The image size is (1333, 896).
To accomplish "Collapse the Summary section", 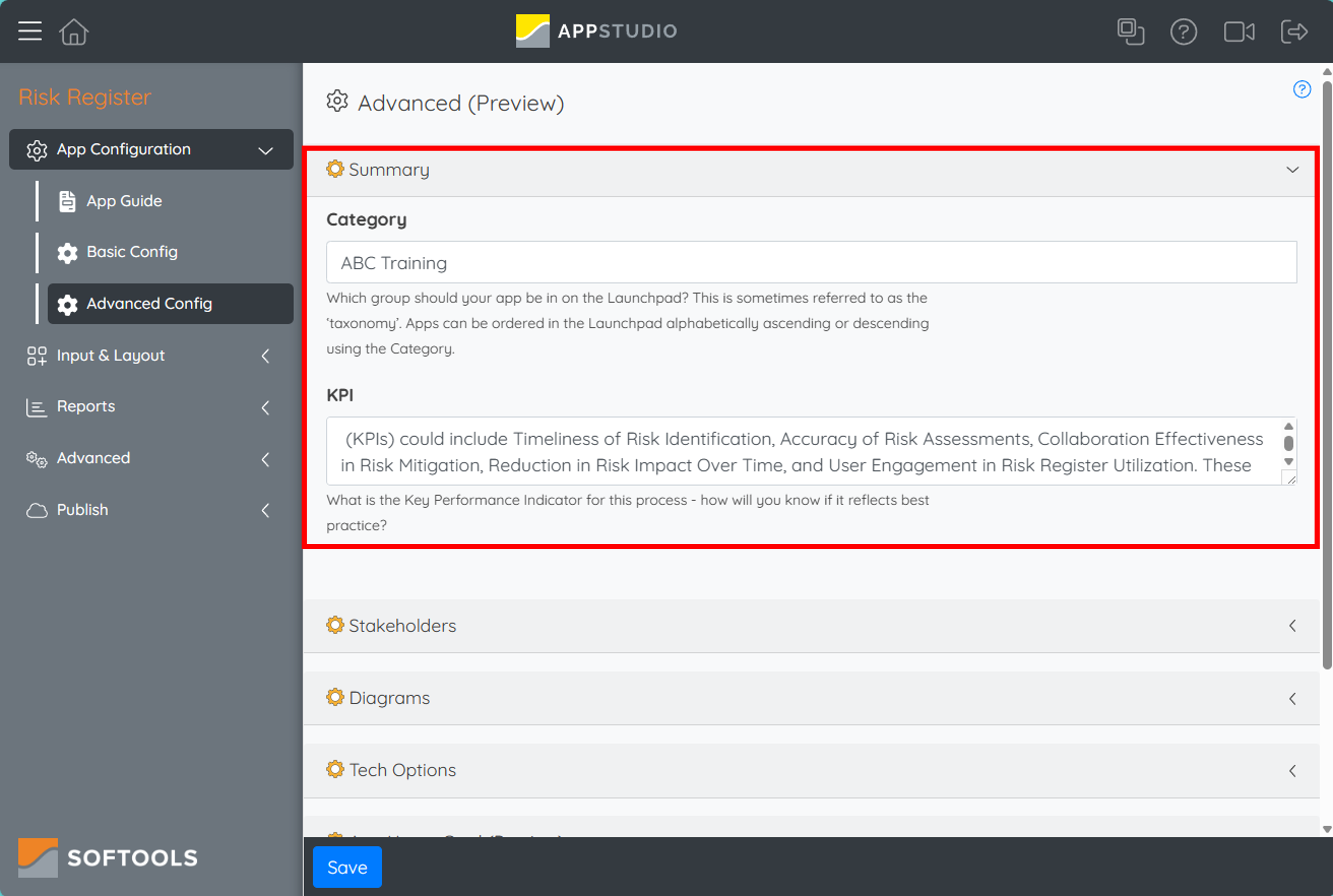I will [1292, 169].
